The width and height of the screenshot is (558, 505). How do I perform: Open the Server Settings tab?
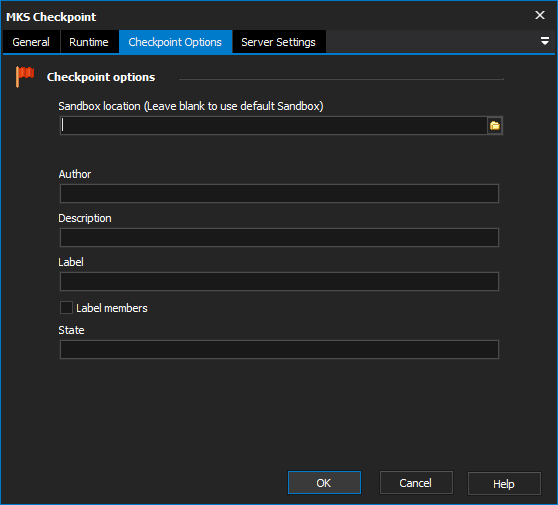278,42
